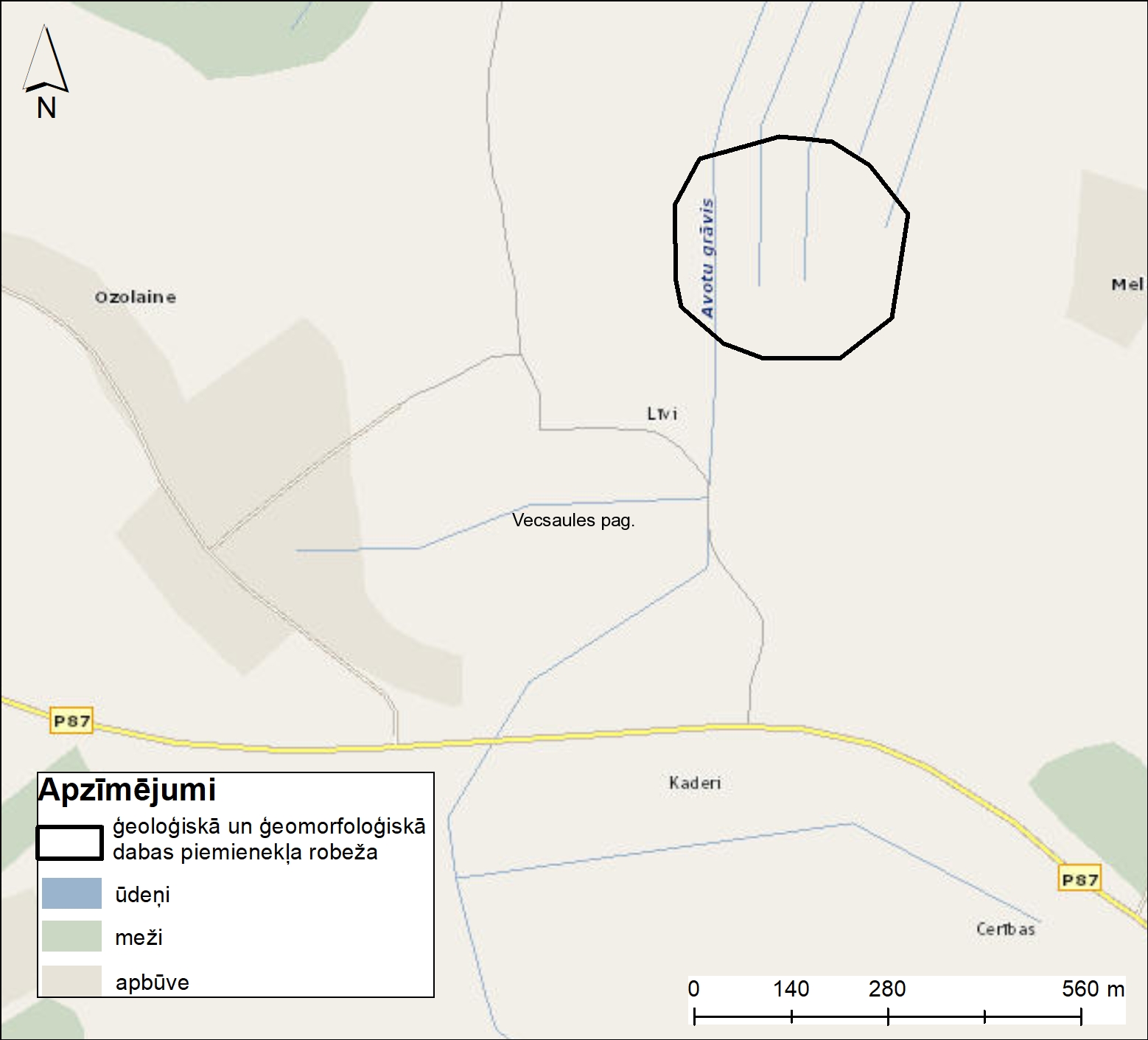Click the right P87 road shield
1148x1040 pixels.
coord(1079,879)
